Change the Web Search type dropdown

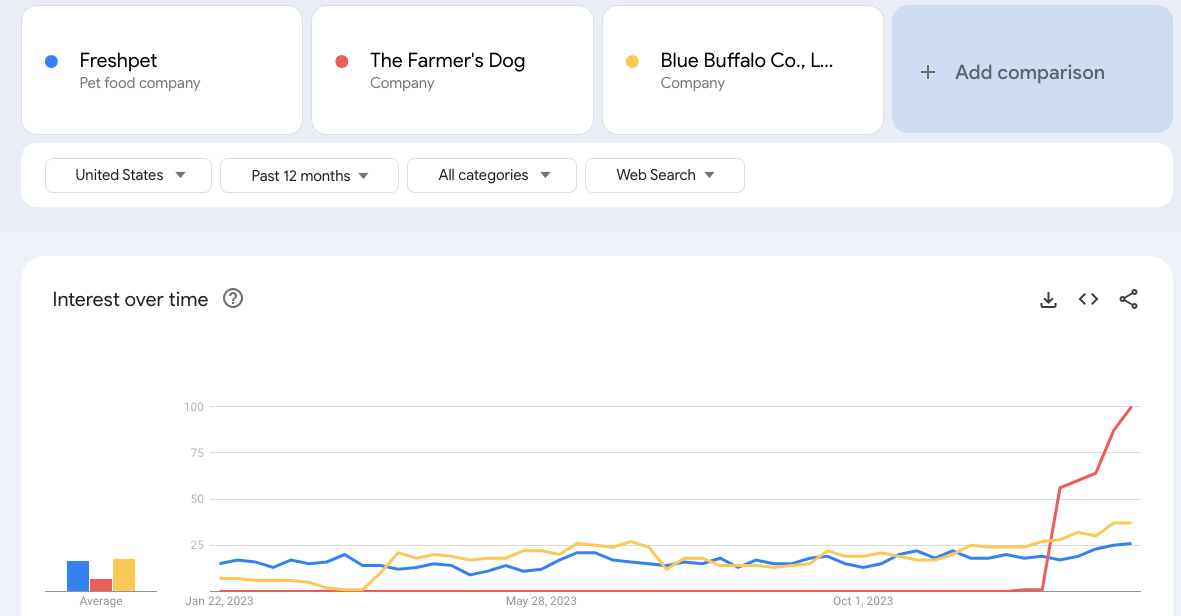pos(664,175)
